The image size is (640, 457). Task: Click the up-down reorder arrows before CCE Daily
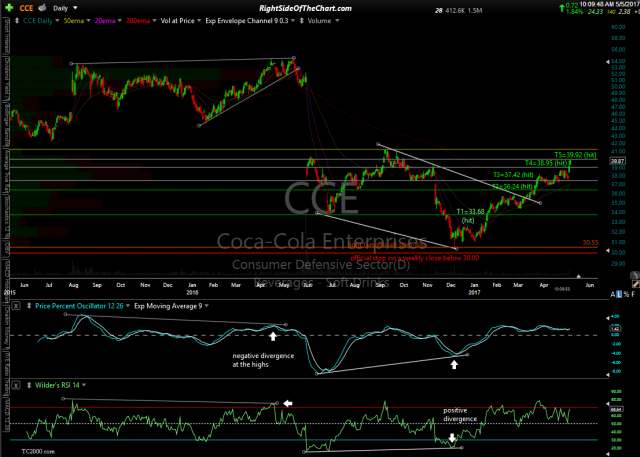[x=17, y=21]
